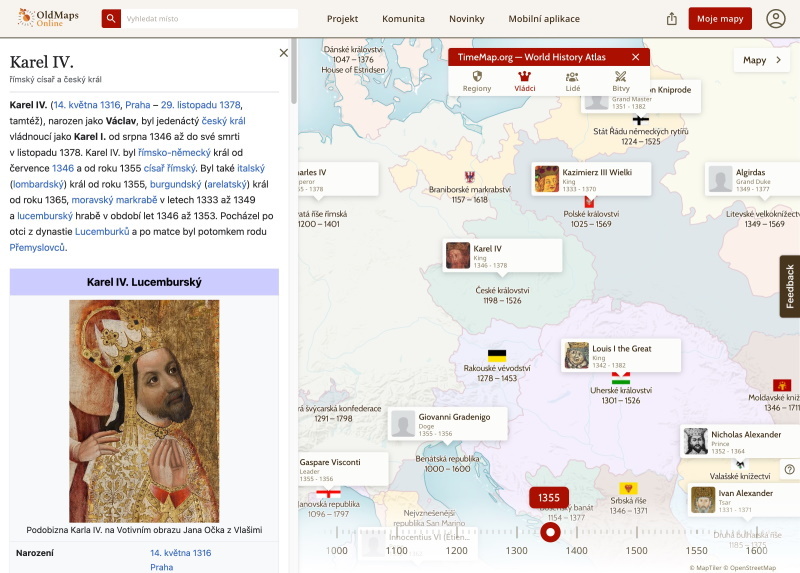Type in the Vyhledat místo search field
800x573 pixels.
[x=210, y=19]
